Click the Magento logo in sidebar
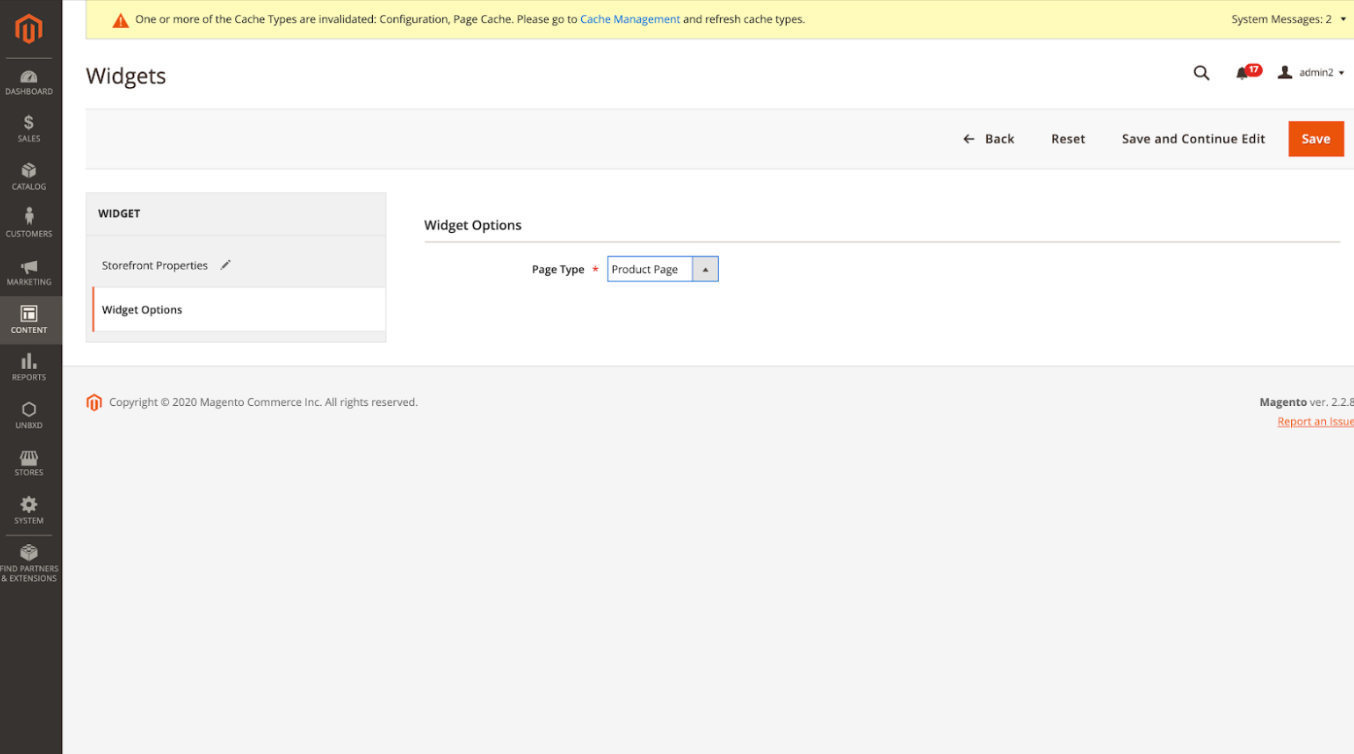 (x=29, y=30)
